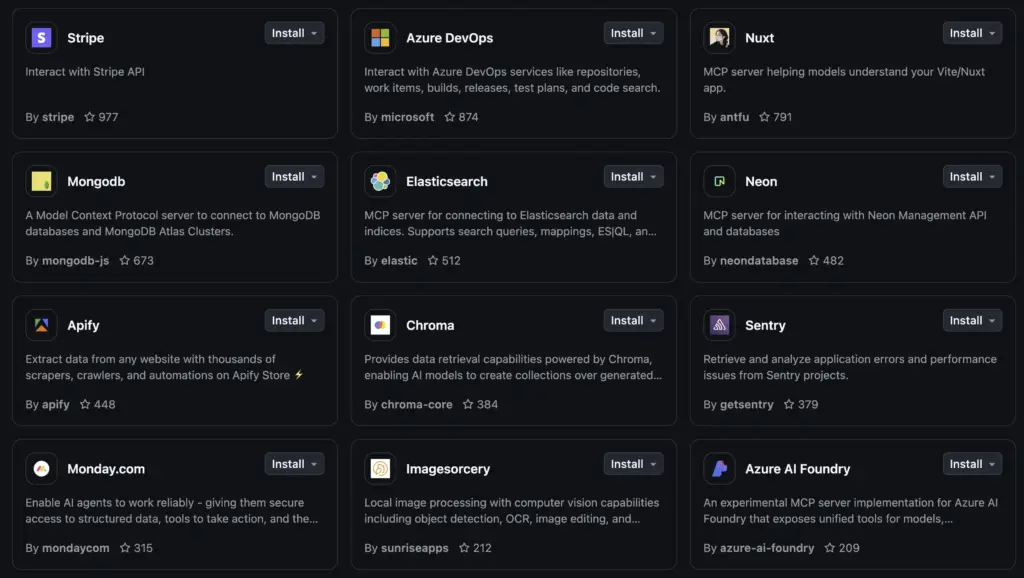The width and height of the screenshot is (1024, 578).
Task: Click the Stripe logo icon
Action: tap(41, 38)
